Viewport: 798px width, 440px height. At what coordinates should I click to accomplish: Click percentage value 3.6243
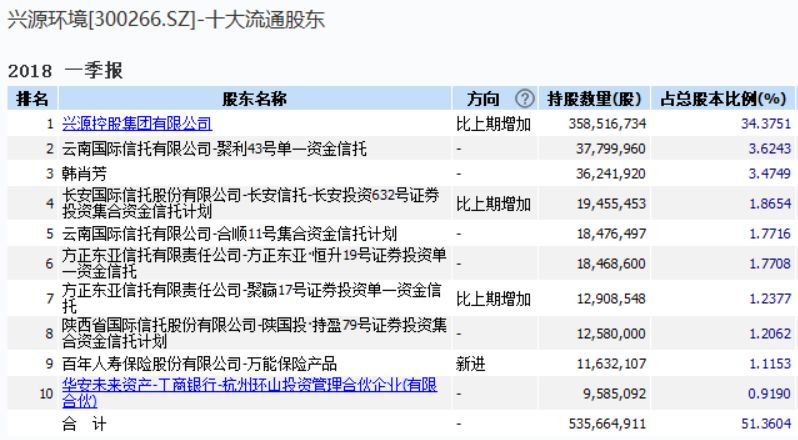770,149
